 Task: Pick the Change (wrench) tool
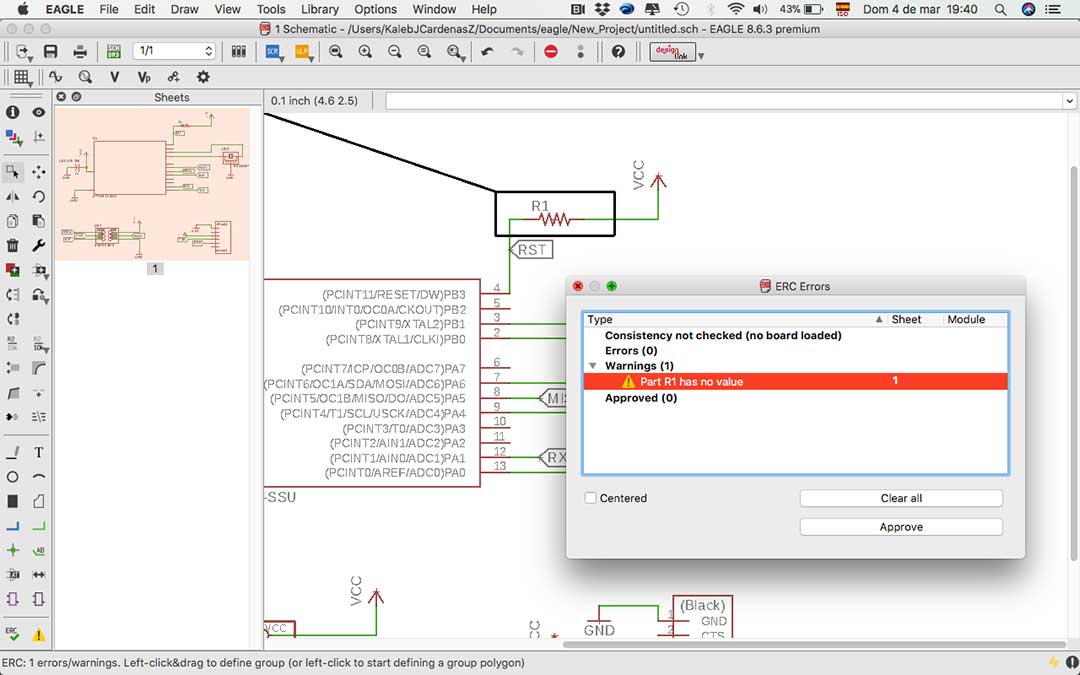point(39,245)
